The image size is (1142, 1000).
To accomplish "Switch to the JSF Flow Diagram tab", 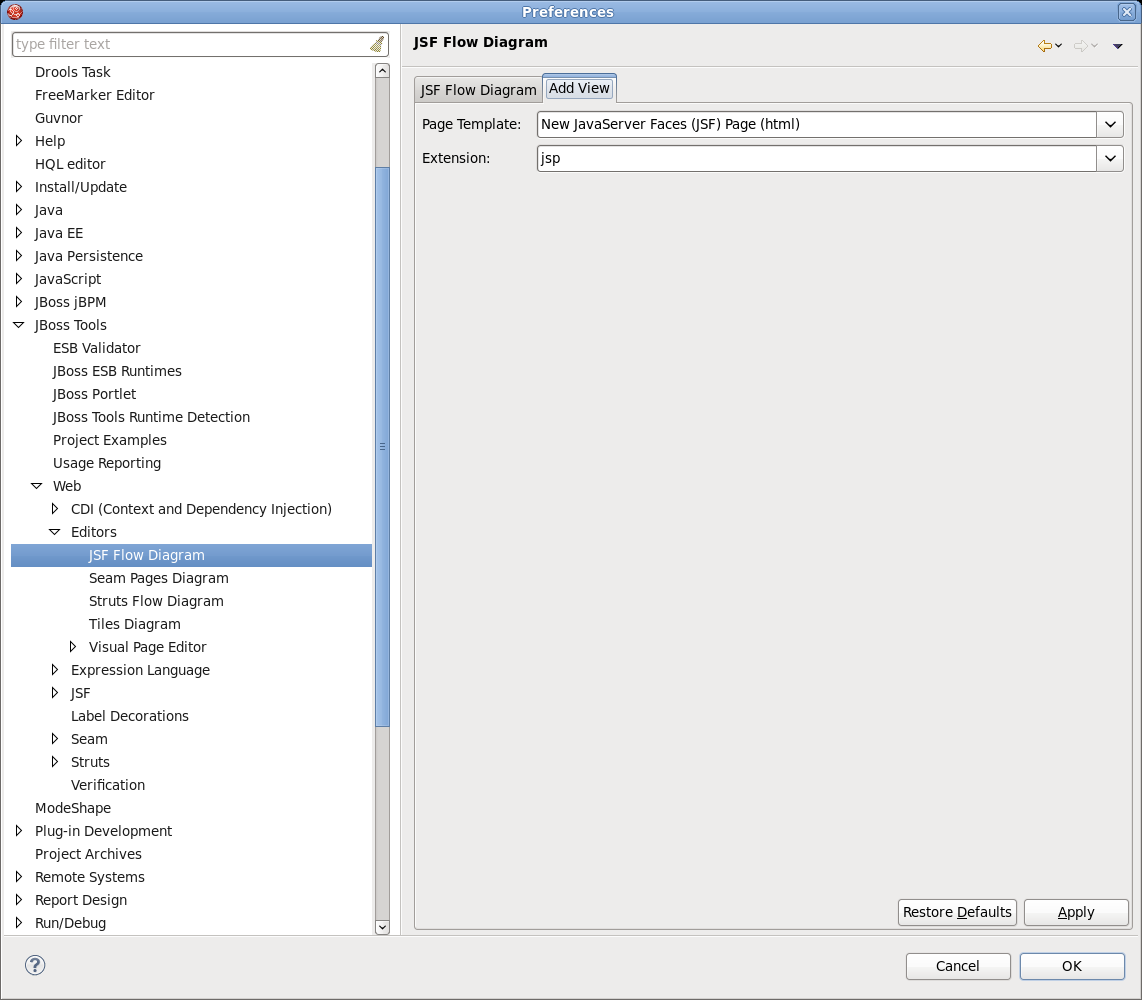I will pyautogui.click(x=478, y=90).
